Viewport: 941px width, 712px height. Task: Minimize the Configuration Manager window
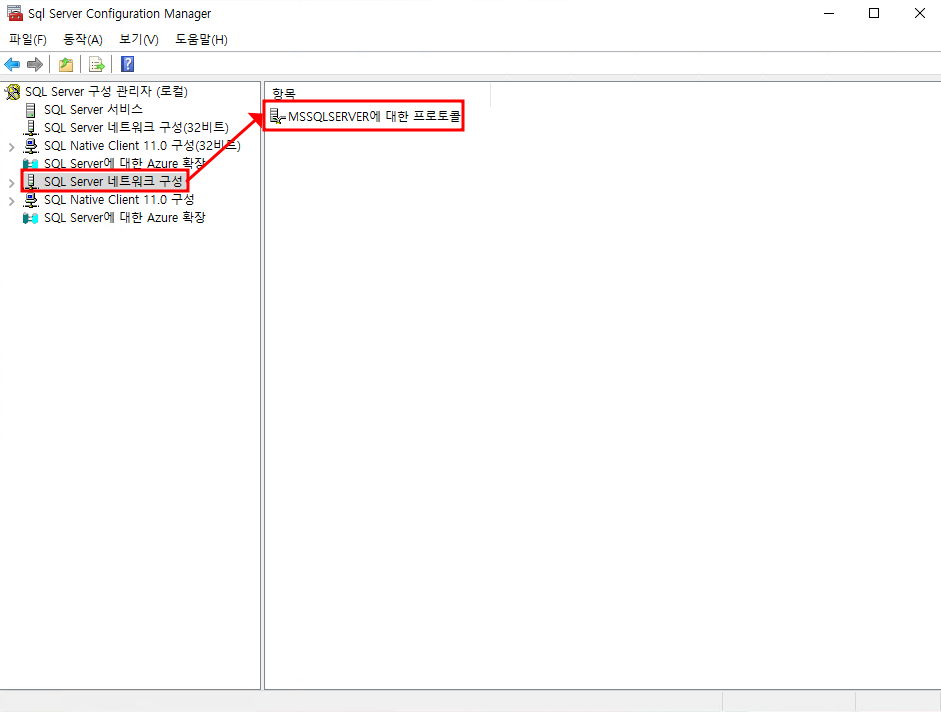pos(829,13)
